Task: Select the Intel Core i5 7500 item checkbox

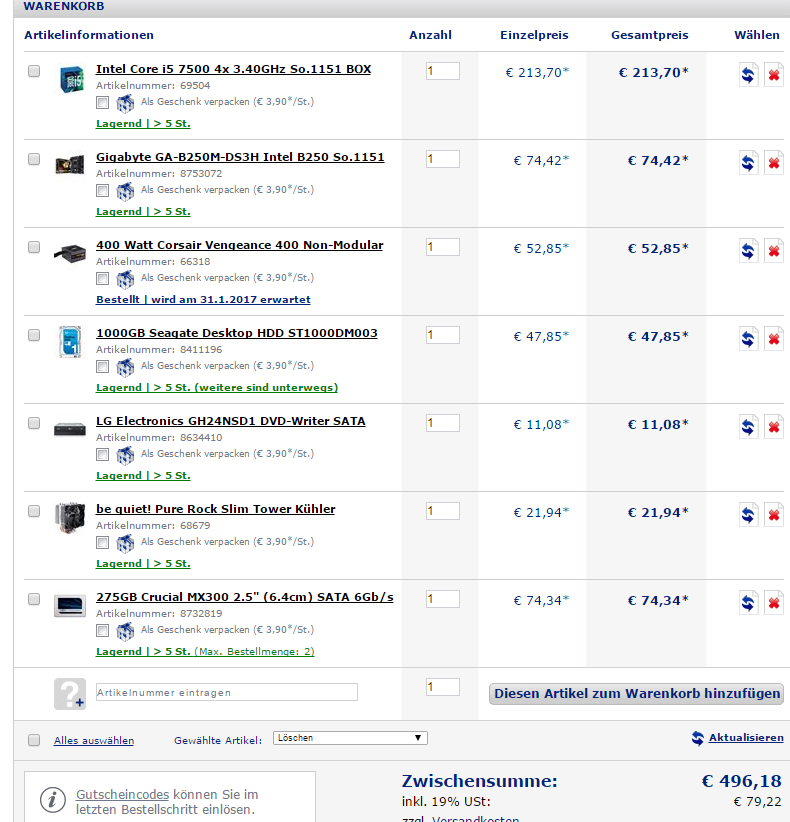Action: coord(34,71)
